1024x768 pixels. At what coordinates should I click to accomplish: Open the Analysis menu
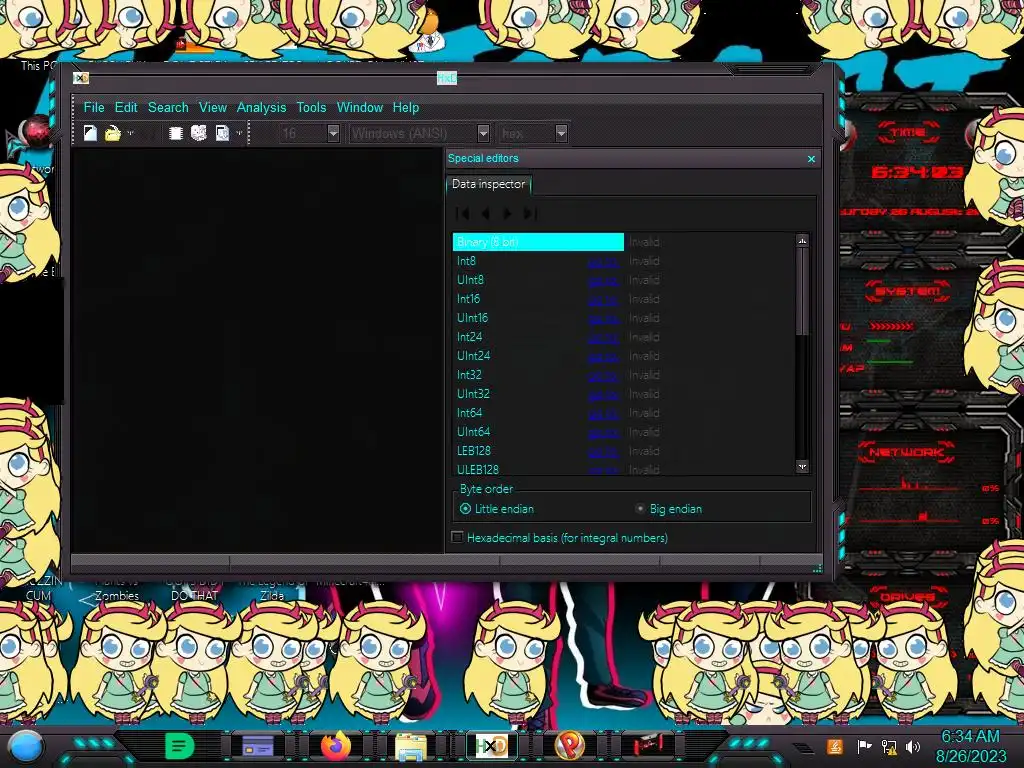[261, 108]
